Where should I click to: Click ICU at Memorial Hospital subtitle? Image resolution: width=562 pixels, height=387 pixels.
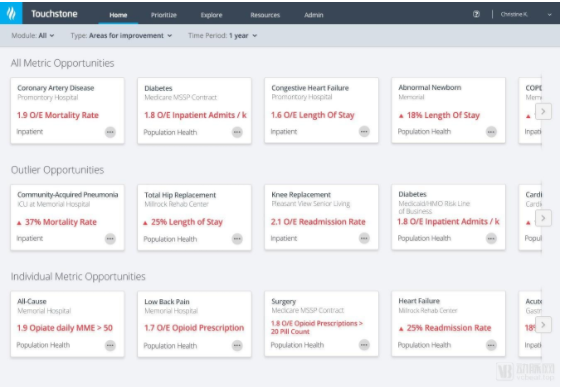coord(53,204)
